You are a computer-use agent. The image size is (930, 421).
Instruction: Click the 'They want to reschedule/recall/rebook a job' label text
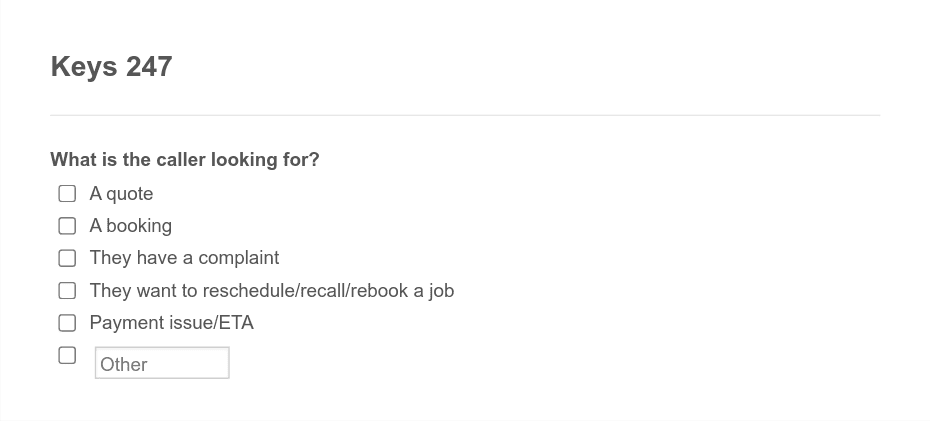point(272,291)
